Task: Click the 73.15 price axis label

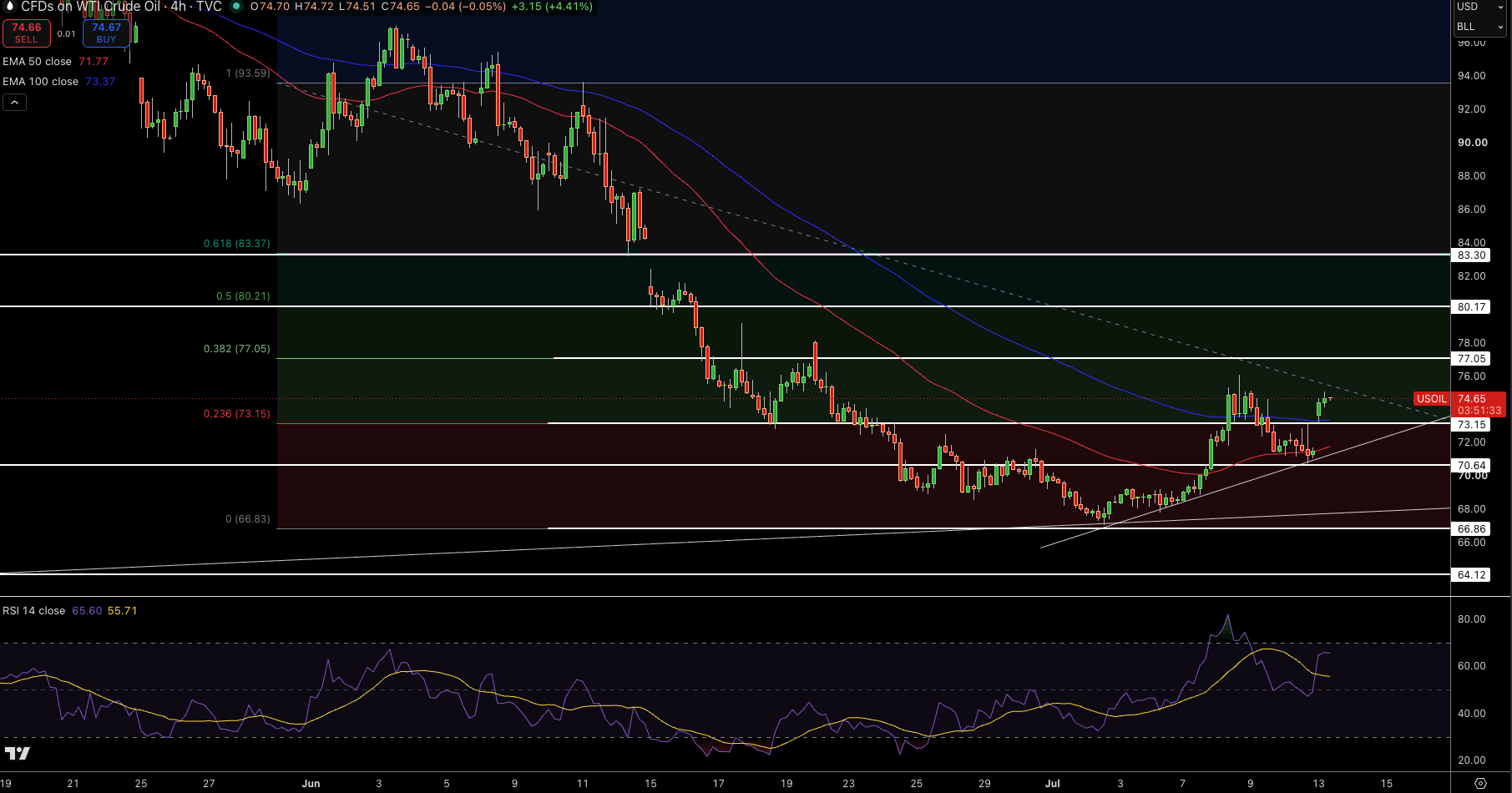Action: coord(1472,425)
